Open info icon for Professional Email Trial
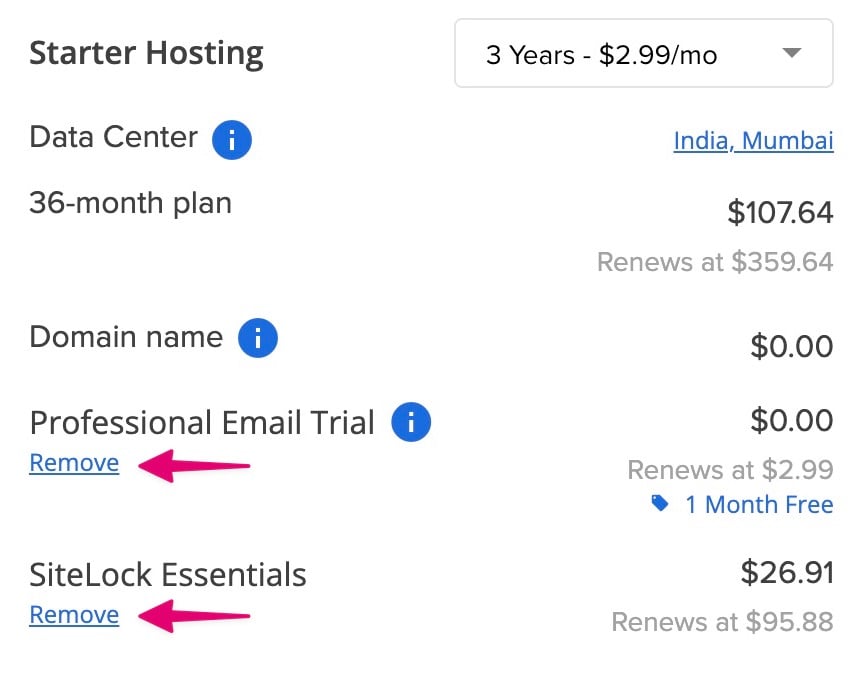Screen dimensions: 858x678 (411, 423)
